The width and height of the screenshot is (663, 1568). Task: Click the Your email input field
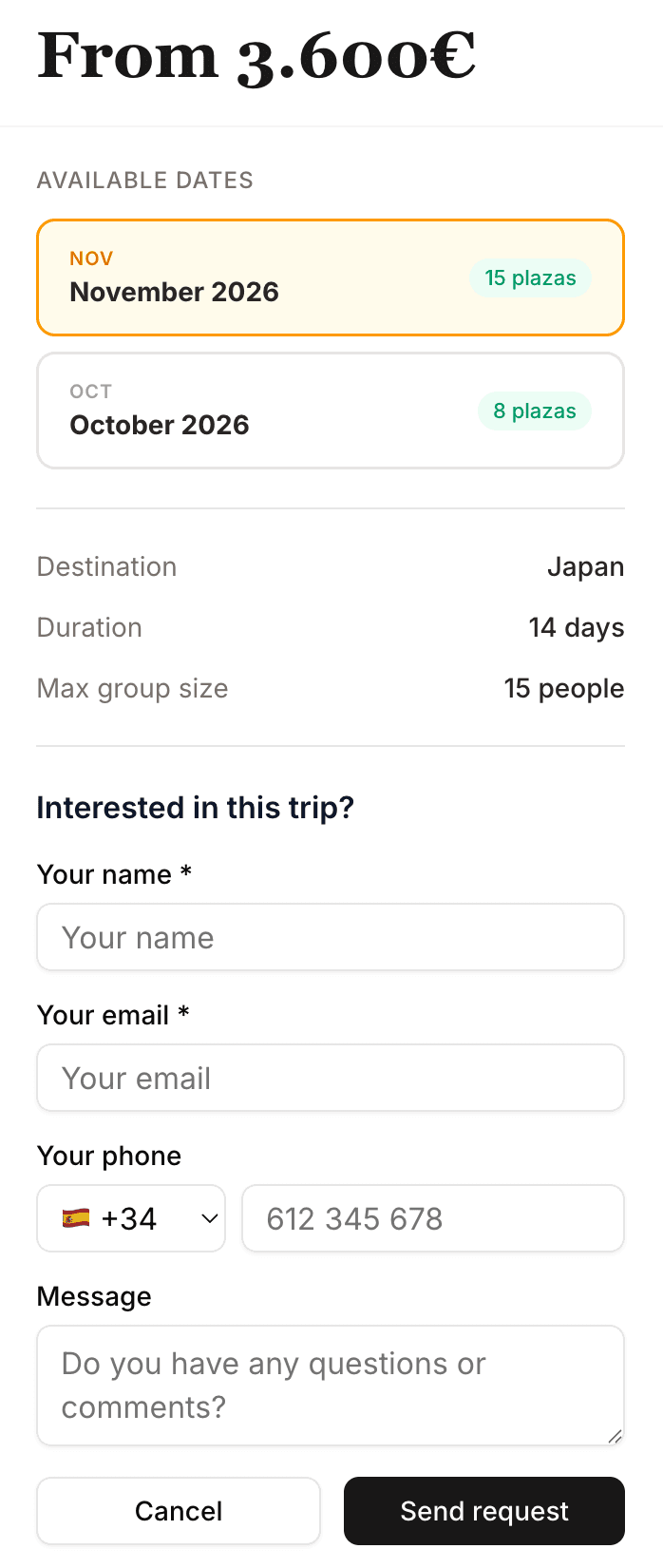331,1077
